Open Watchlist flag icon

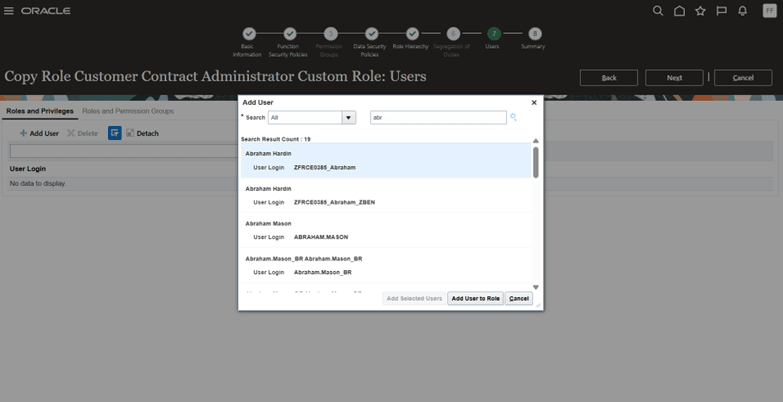click(x=721, y=10)
